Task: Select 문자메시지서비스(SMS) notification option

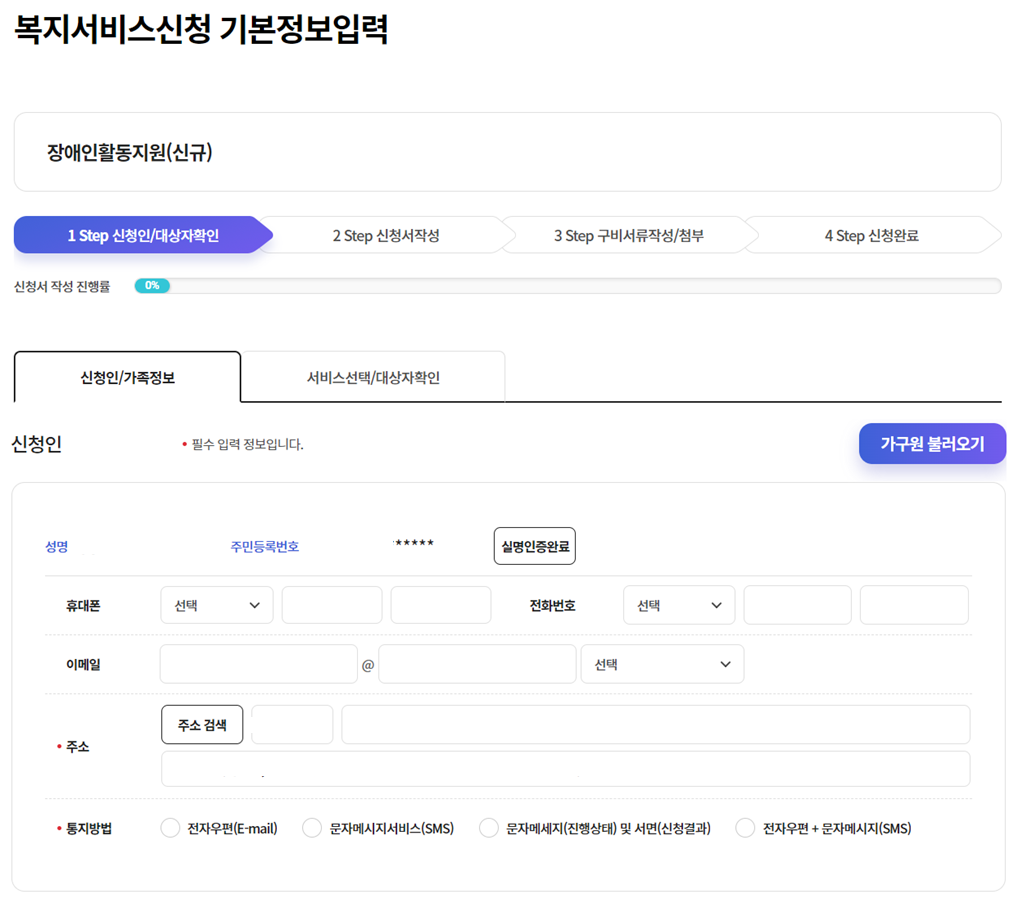Action: point(311,828)
